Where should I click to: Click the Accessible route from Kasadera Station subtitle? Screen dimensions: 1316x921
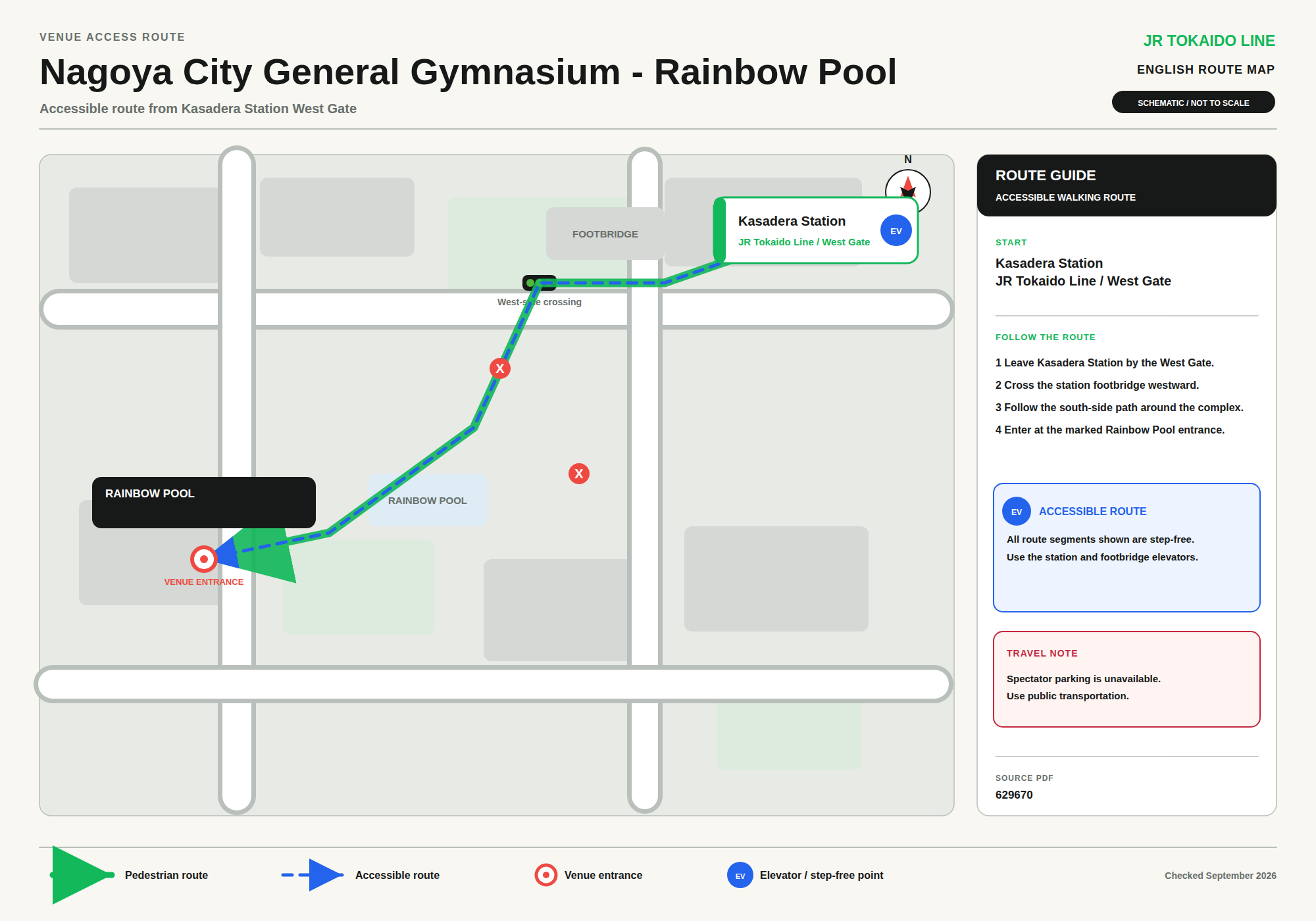[x=198, y=109]
